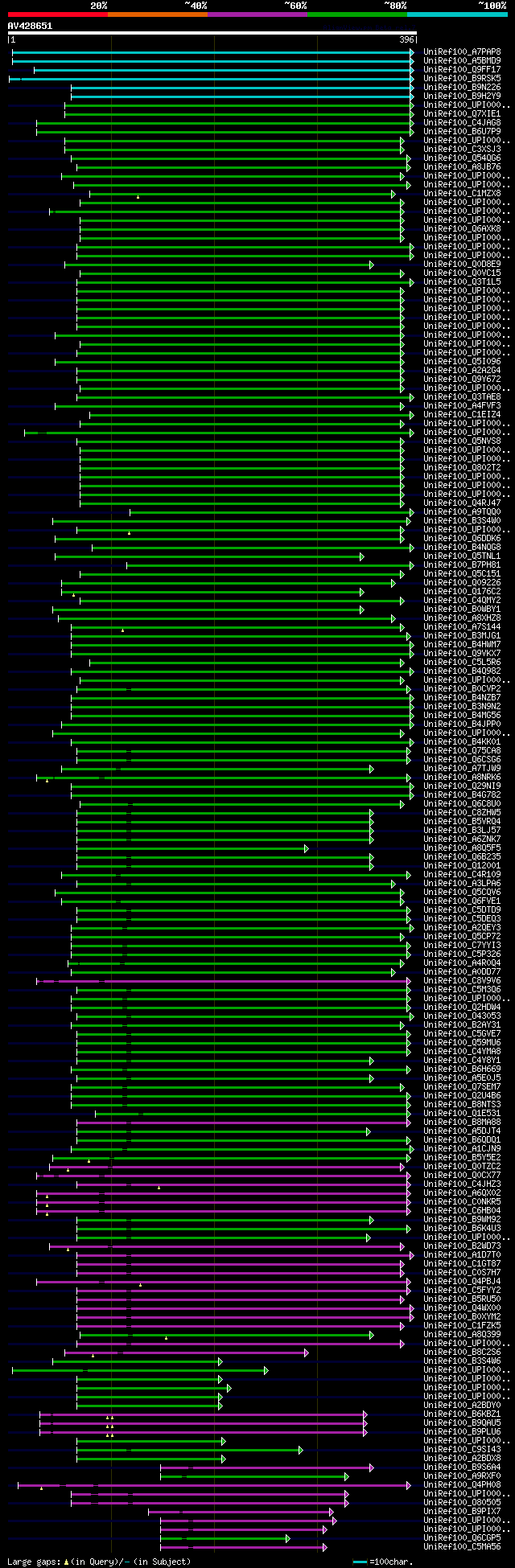Select the UniRef100_B6U7P9 label
Image resolution: width=515 pixels, height=1568 pixels.
pos(462,132)
